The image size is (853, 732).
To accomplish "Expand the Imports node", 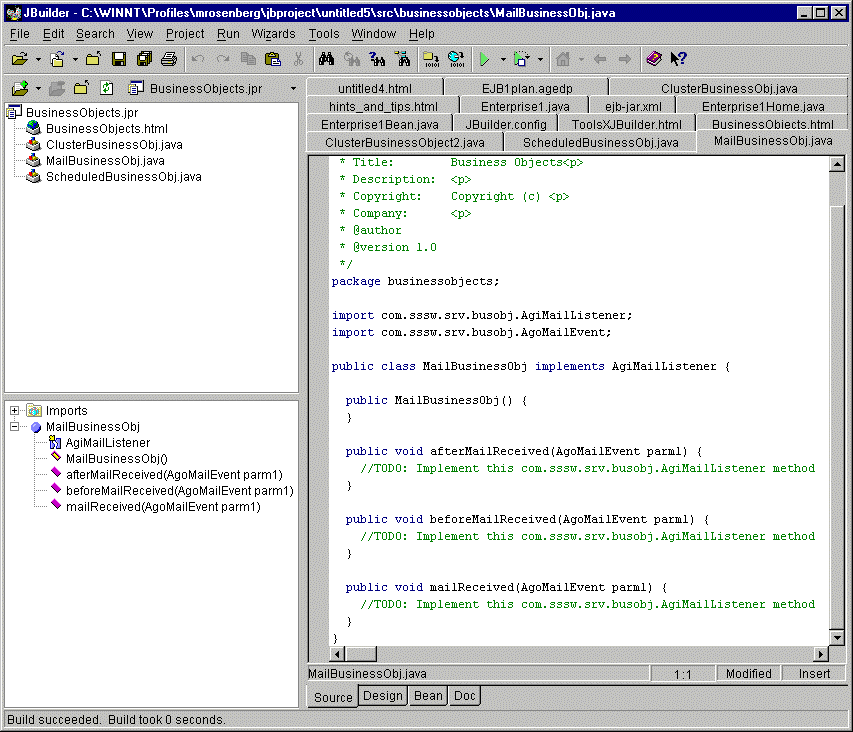I will [15, 411].
